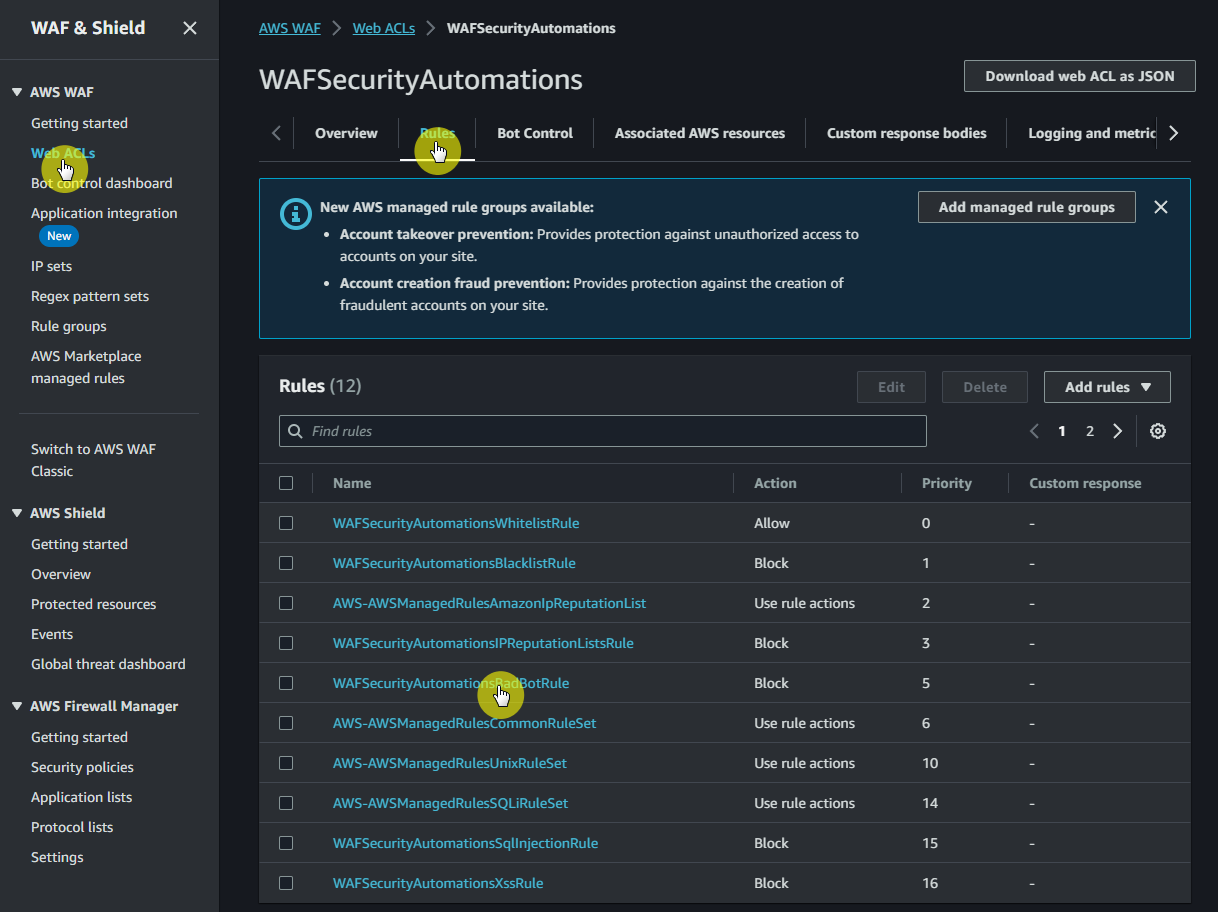Open rules table preferences gear icon

1158,431
